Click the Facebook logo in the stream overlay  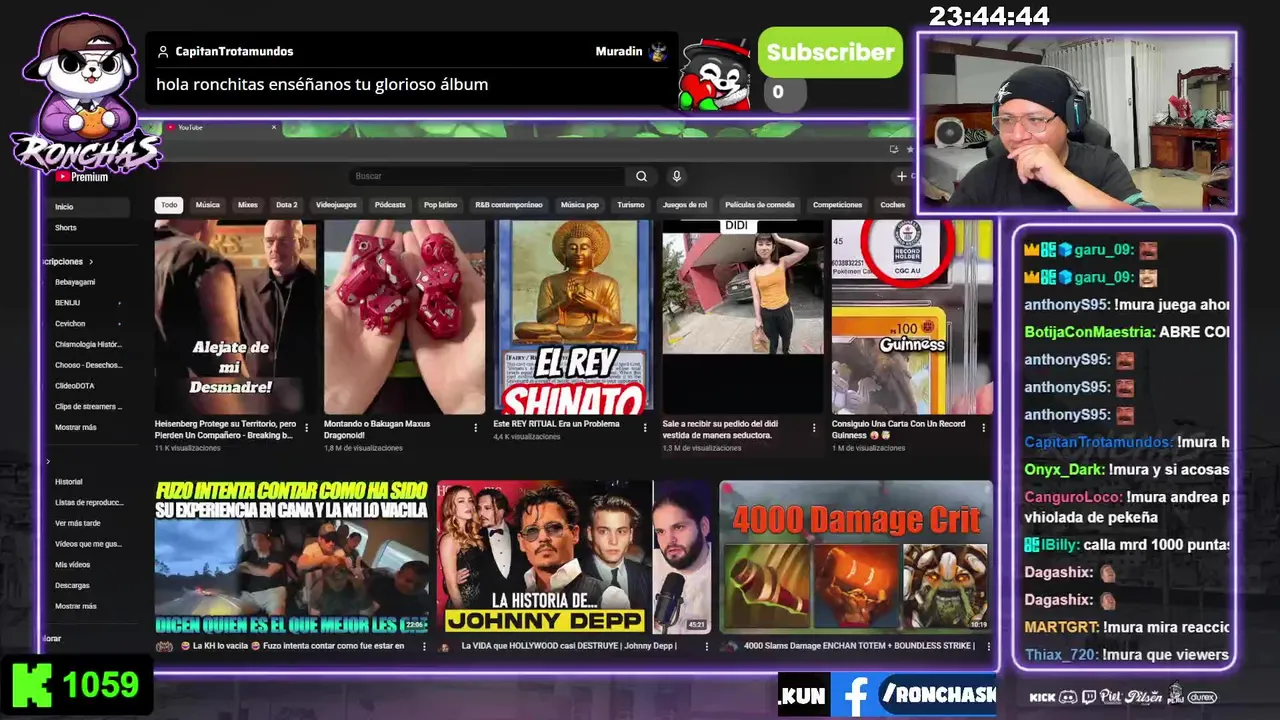[x=855, y=696]
